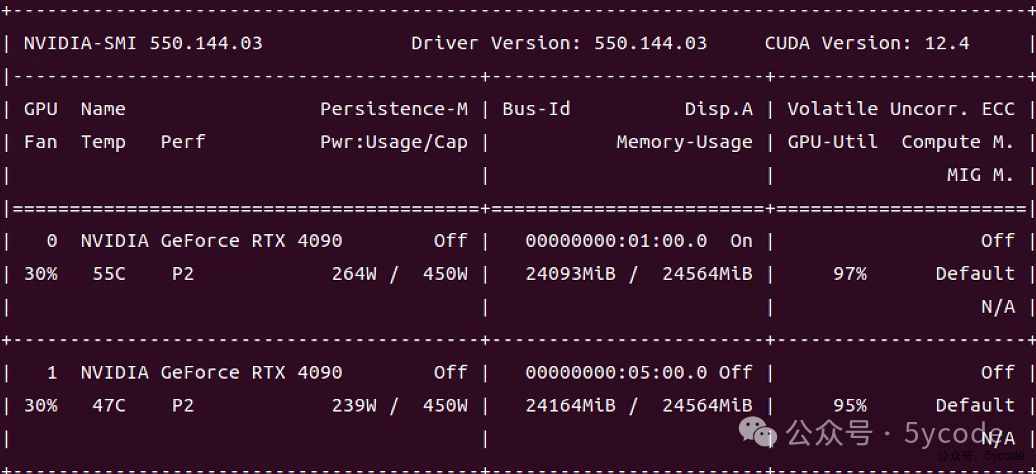This screenshot has width=1036, height=474.
Task: Select the "Default" compute mode in the 97% row
Action: (975, 274)
